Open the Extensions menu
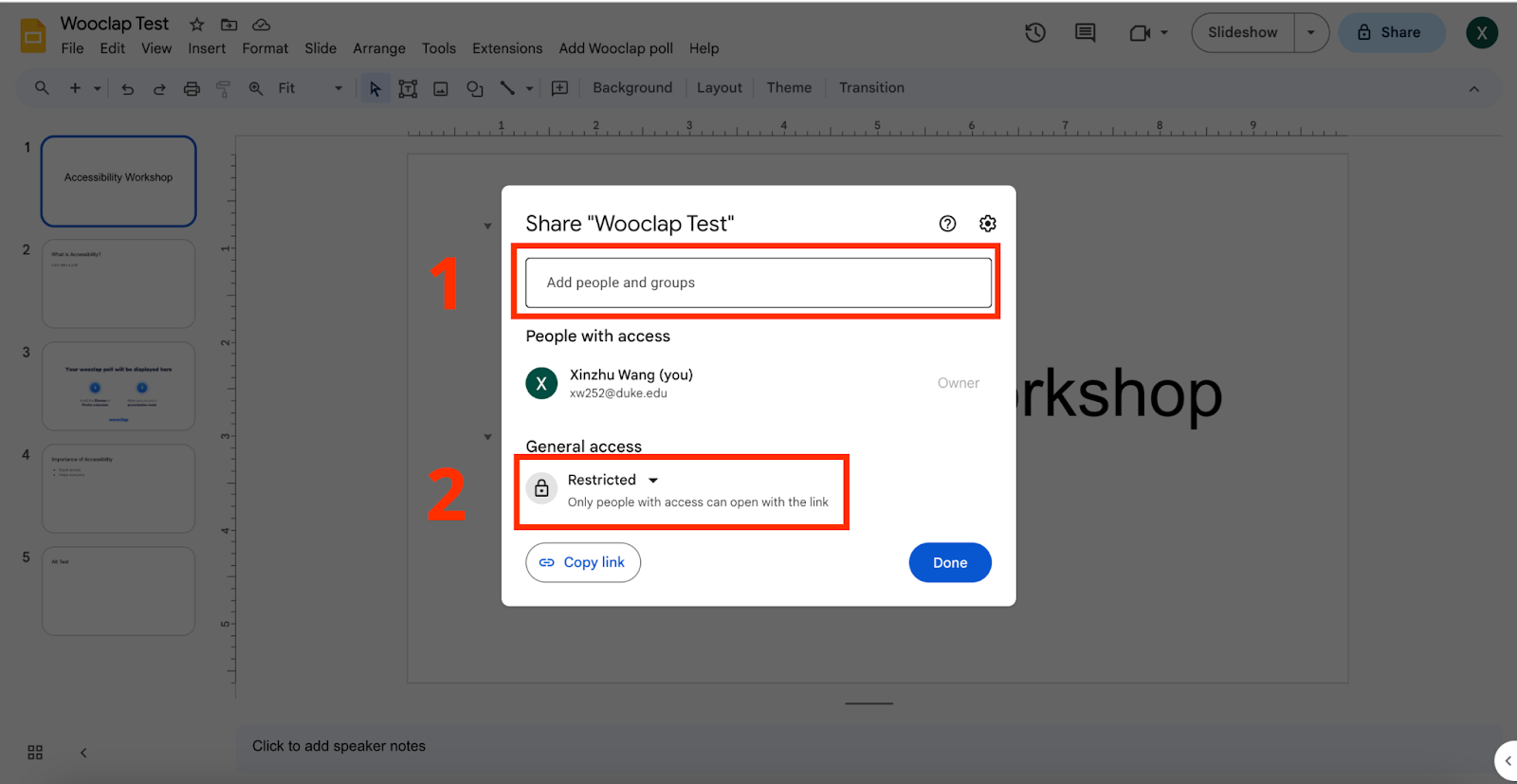1517x784 pixels. coord(507,48)
